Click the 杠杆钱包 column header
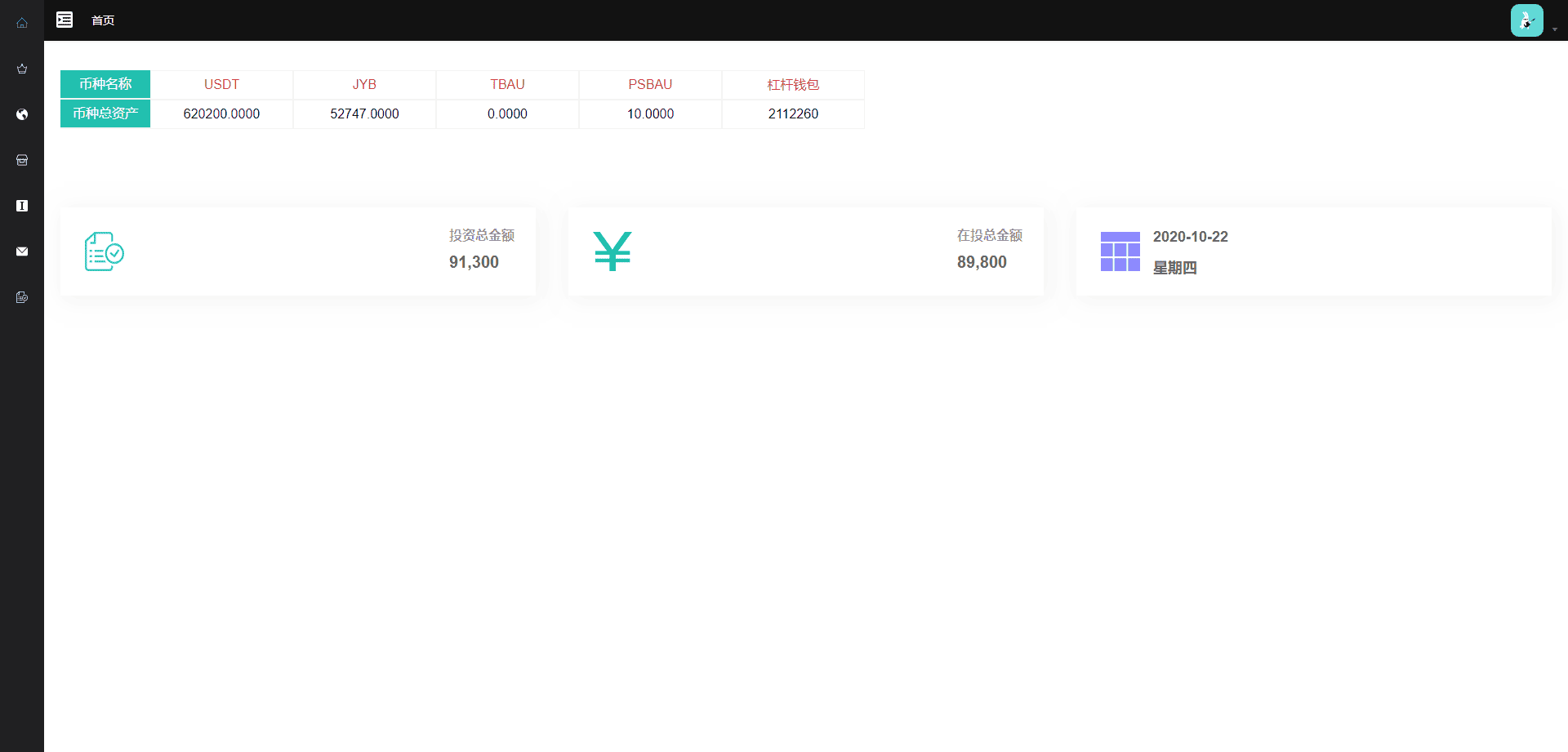Viewport: 1568px width, 752px height. (793, 85)
